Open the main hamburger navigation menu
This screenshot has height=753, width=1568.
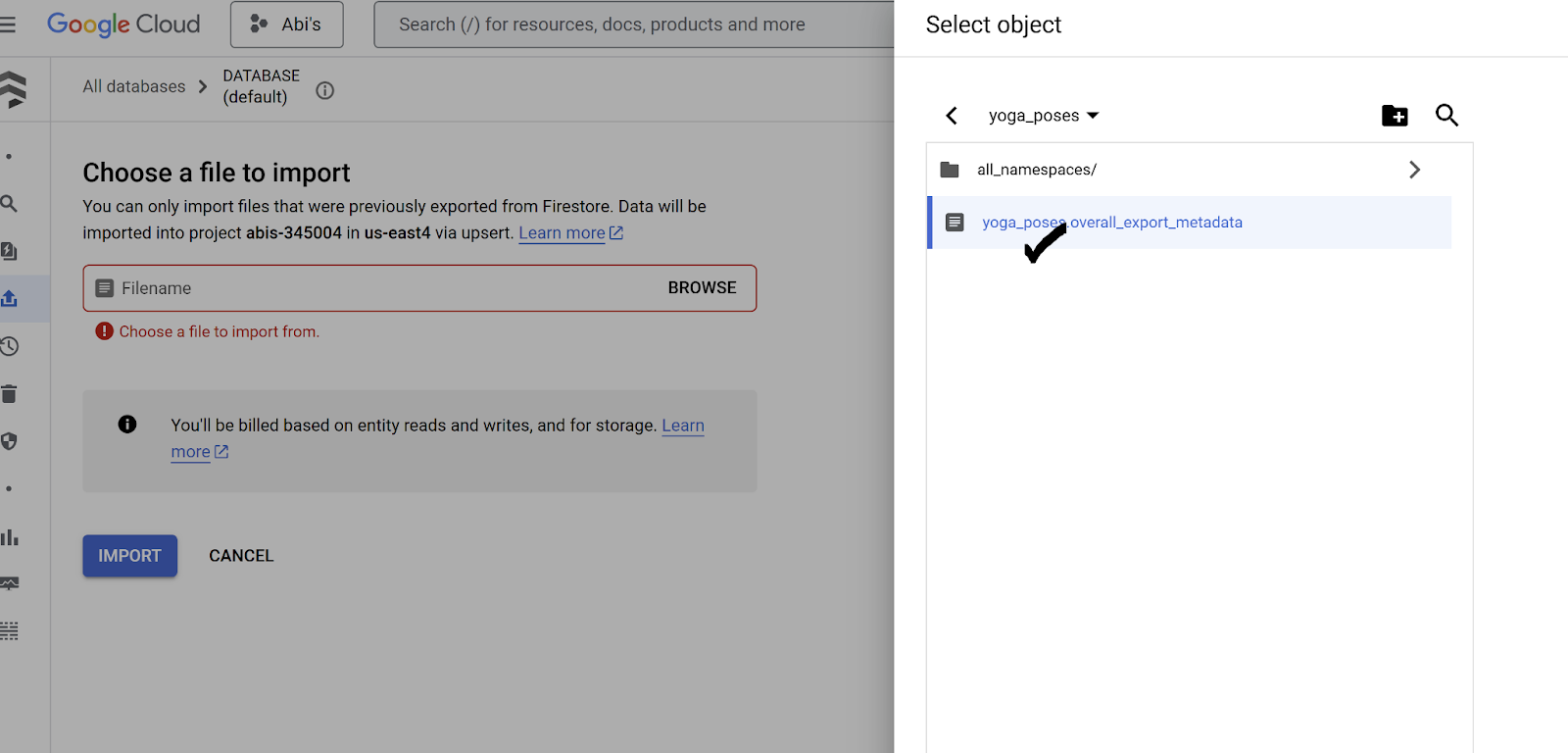[8, 25]
